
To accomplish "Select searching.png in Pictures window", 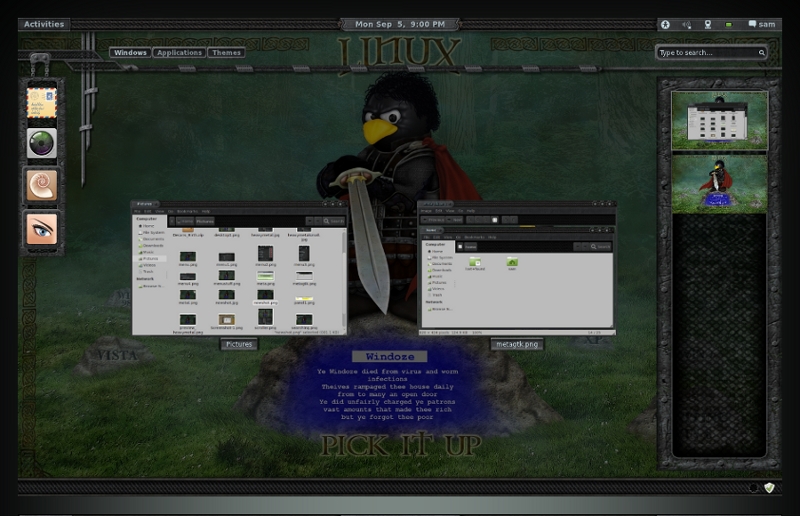I will (x=304, y=322).
